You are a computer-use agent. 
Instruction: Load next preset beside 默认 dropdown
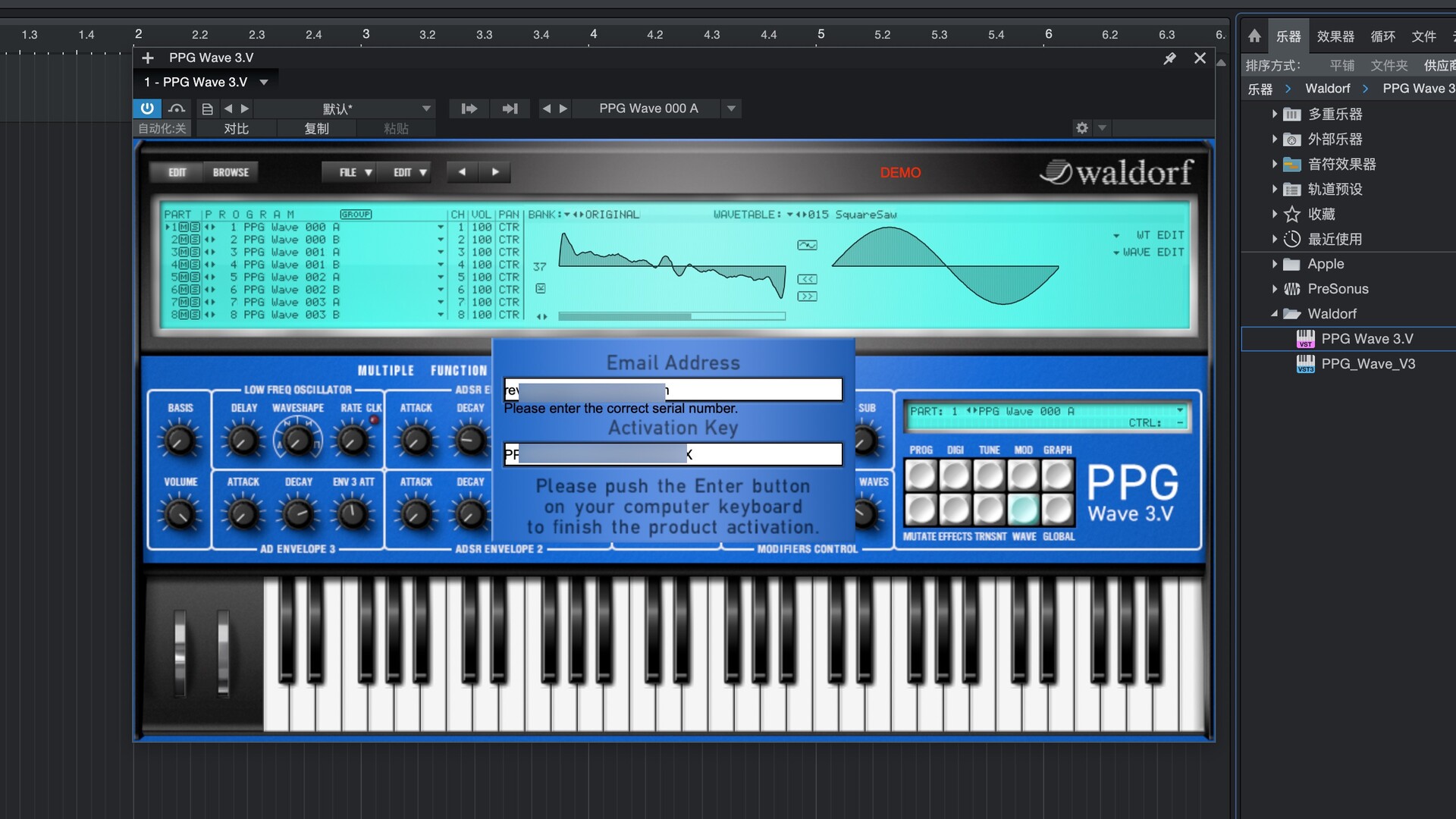click(244, 108)
